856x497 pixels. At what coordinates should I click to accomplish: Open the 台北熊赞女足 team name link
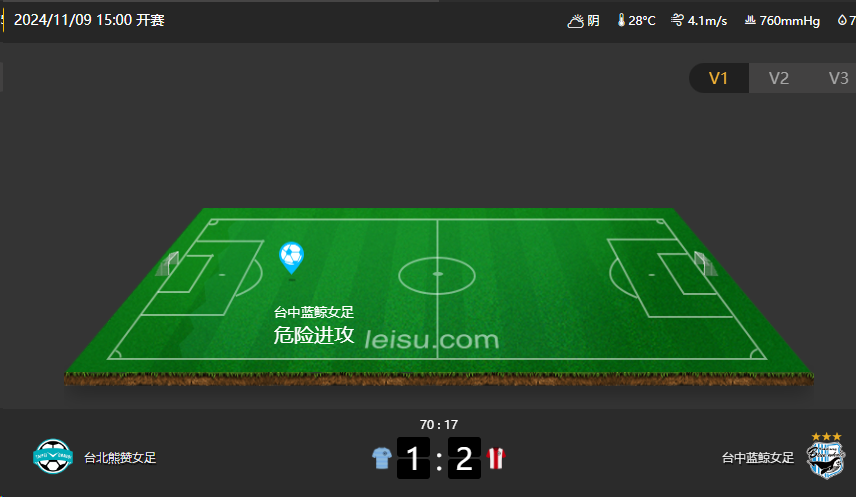pos(120,458)
